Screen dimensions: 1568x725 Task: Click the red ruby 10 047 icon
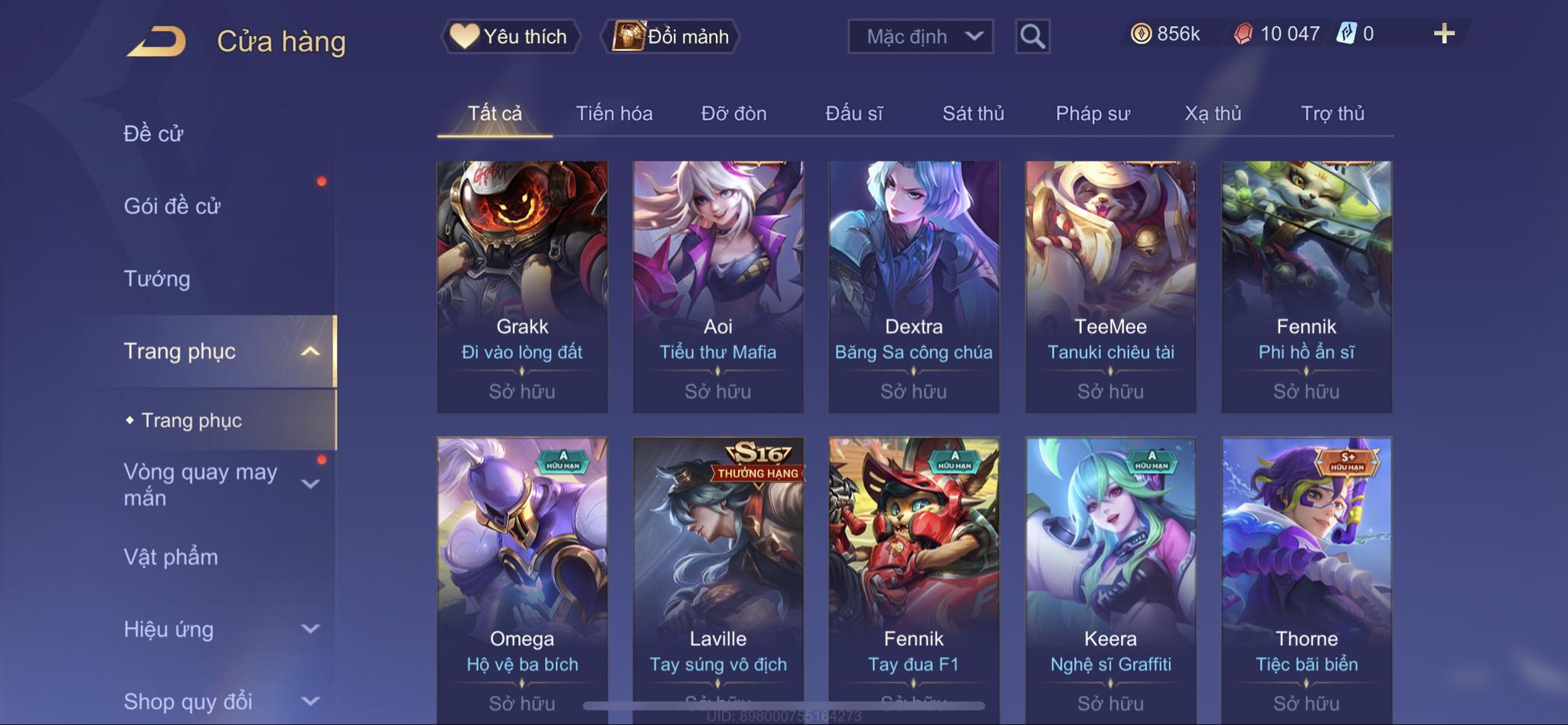pos(1243,34)
